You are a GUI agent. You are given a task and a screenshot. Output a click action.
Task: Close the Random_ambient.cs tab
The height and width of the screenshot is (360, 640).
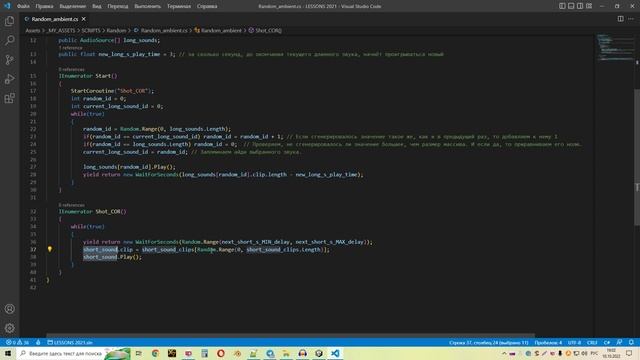pyautogui.click(x=84, y=19)
